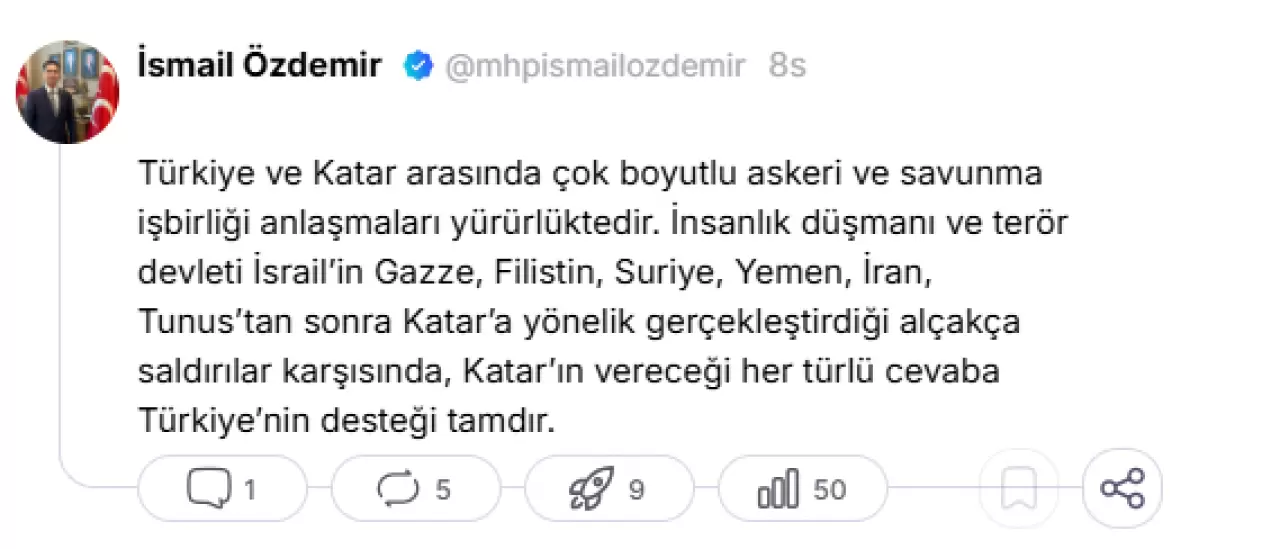Click the share icon button
The image size is (1280, 549).
point(1122,489)
